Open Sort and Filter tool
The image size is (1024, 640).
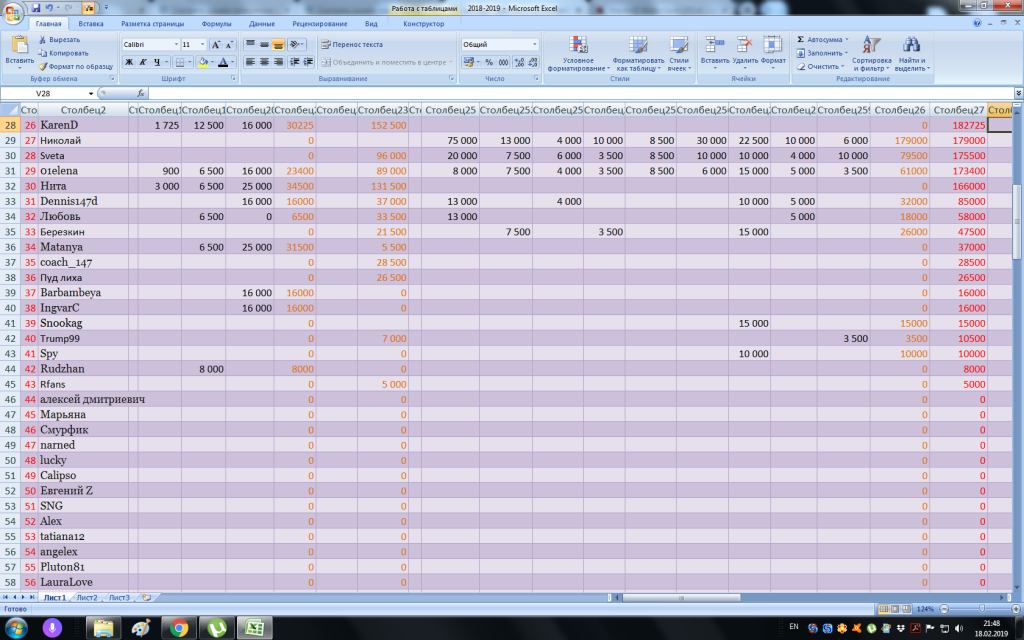point(872,45)
